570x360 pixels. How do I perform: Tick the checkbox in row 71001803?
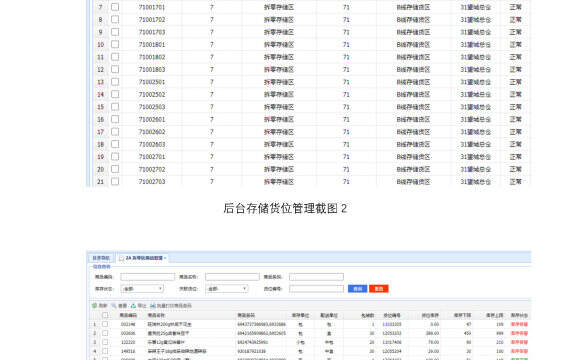pos(115,69)
